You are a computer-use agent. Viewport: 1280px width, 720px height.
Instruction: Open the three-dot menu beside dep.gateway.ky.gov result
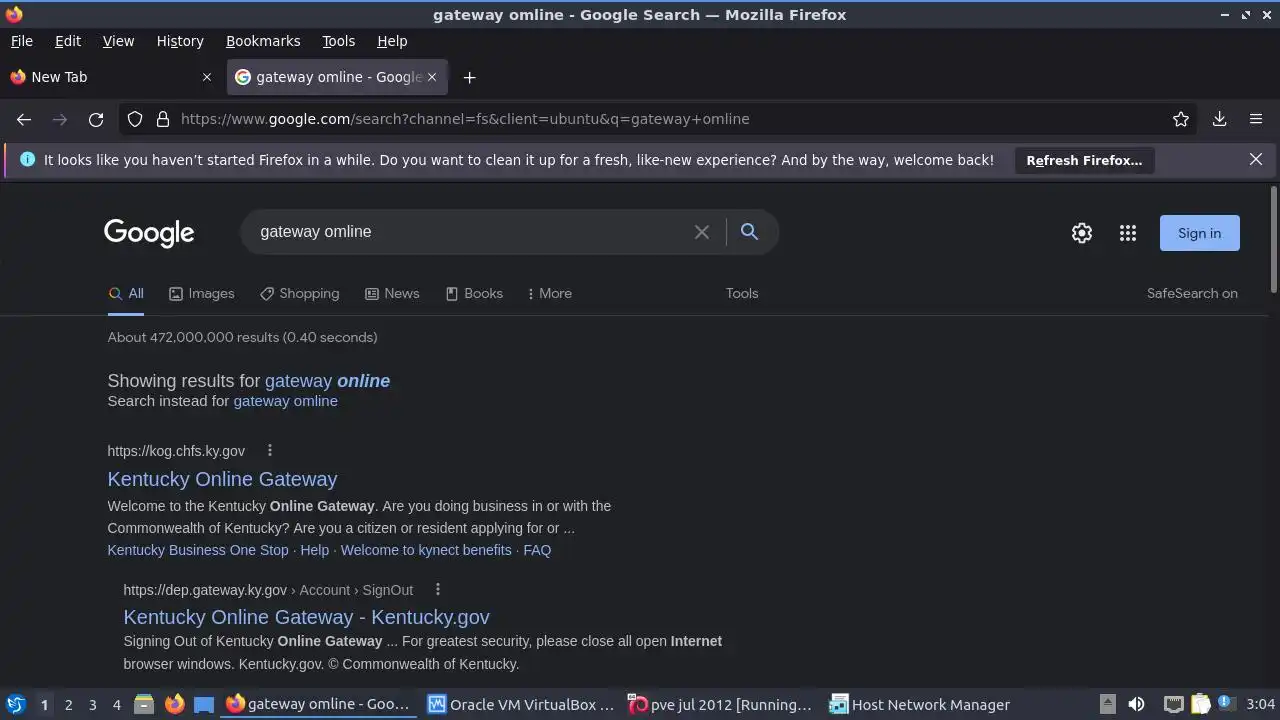point(437,590)
